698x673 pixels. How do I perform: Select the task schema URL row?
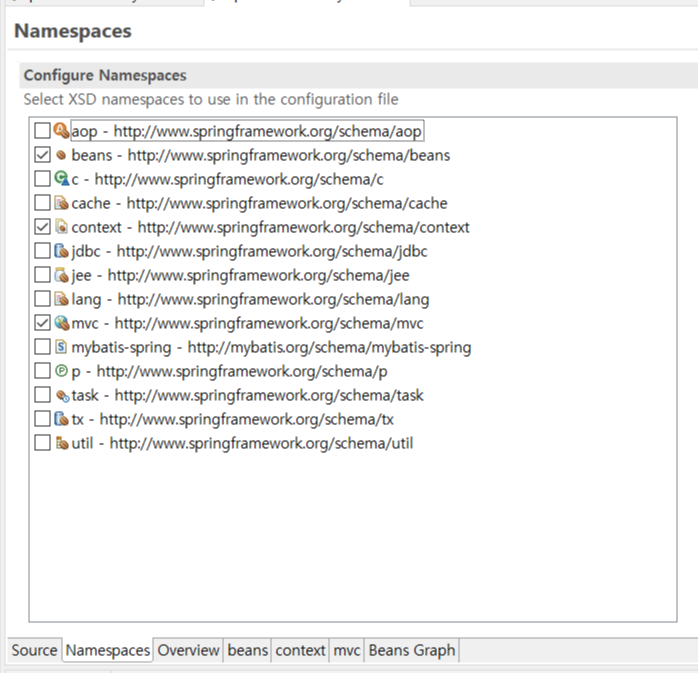point(247,396)
